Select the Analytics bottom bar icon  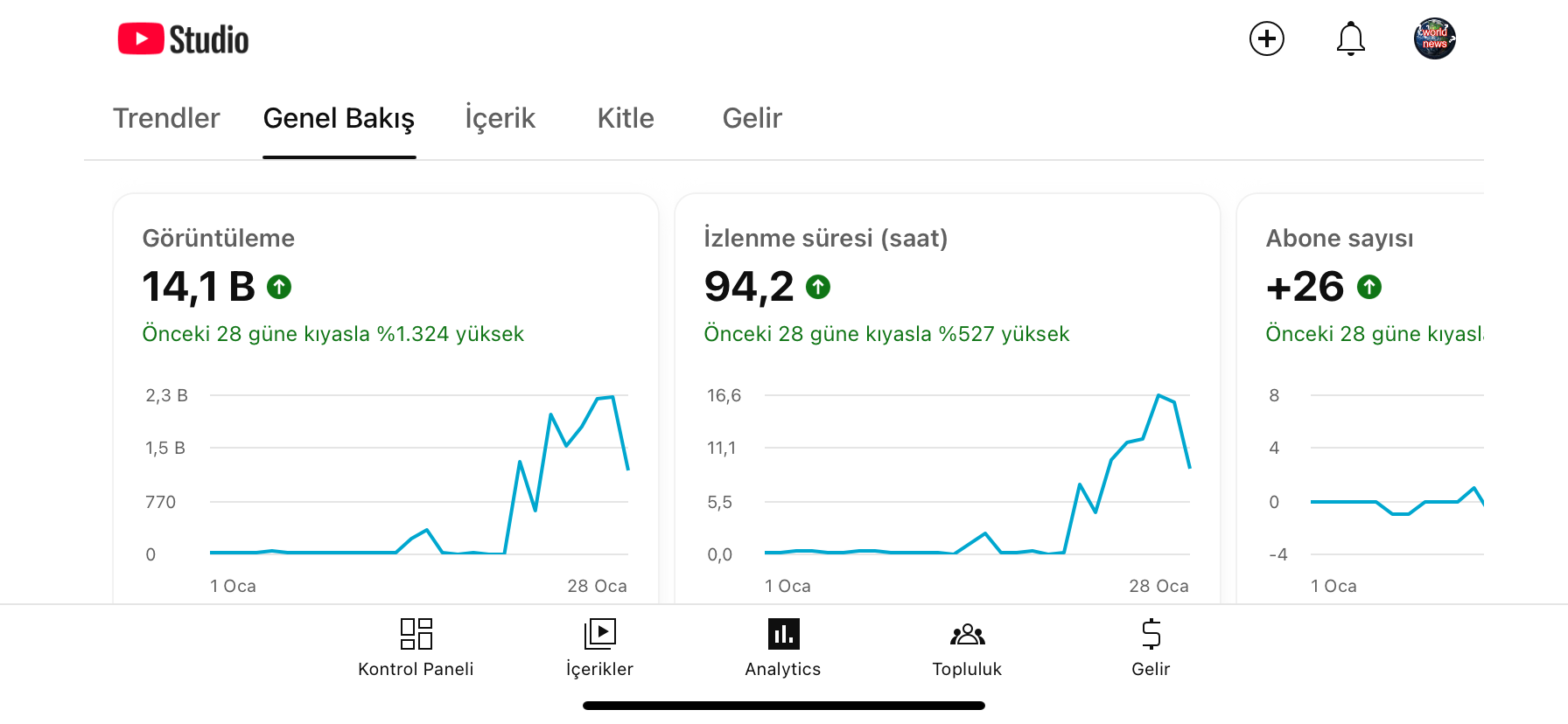pyautogui.click(x=783, y=647)
